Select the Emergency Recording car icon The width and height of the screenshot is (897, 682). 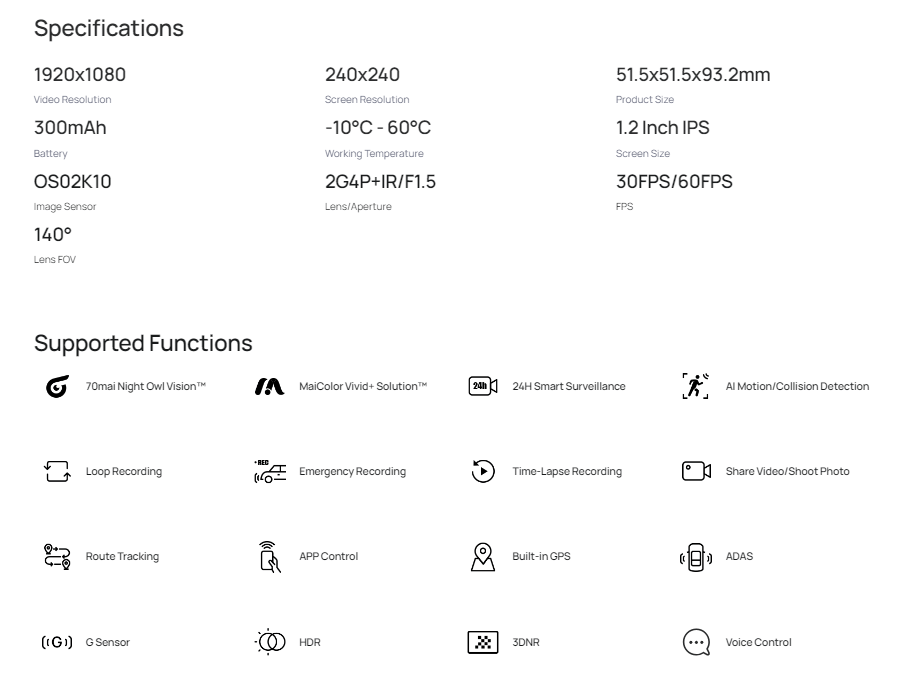click(x=268, y=471)
